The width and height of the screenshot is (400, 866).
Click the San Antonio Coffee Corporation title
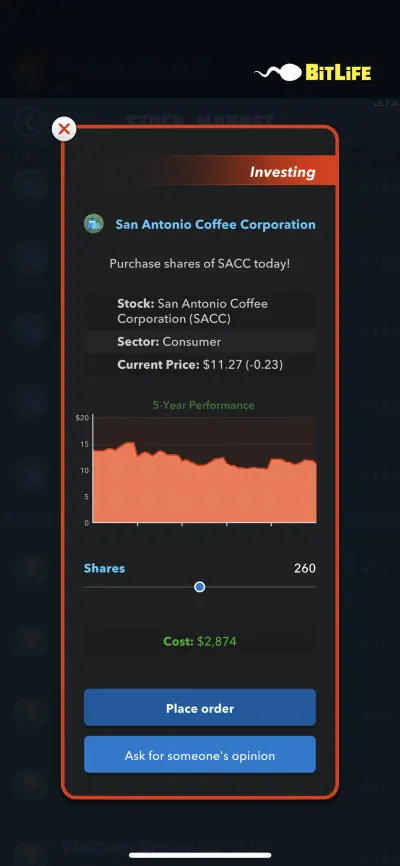coord(215,224)
